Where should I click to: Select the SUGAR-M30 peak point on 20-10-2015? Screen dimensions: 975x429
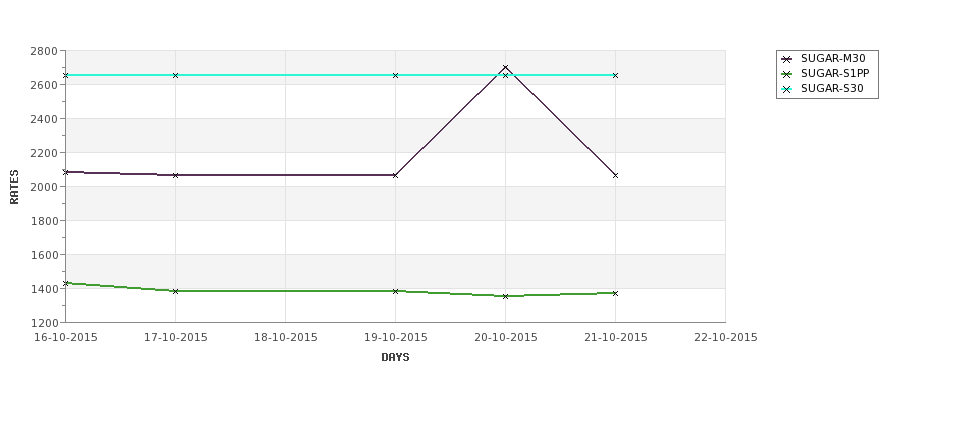(x=506, y=68)
